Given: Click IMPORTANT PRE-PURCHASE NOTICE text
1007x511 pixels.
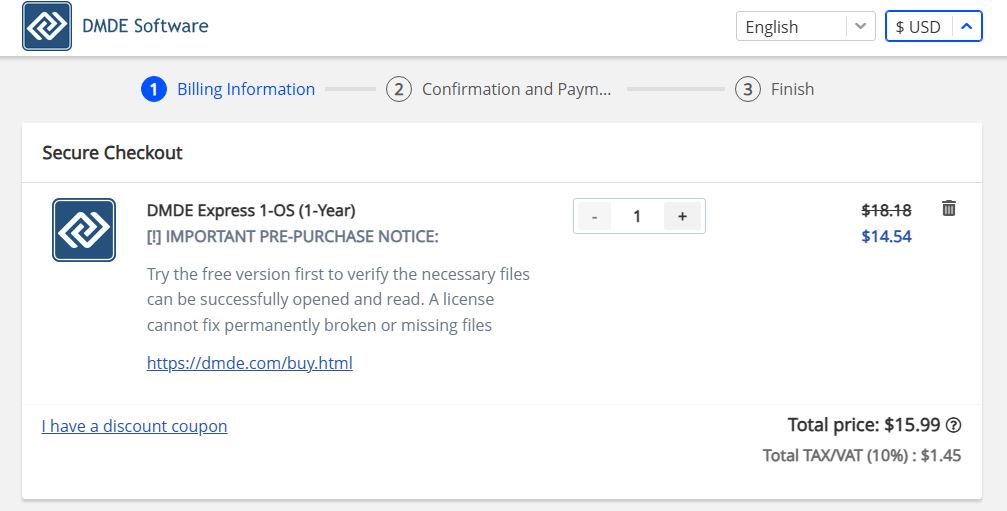Looking at the screenshot, I should coord(292,237).
